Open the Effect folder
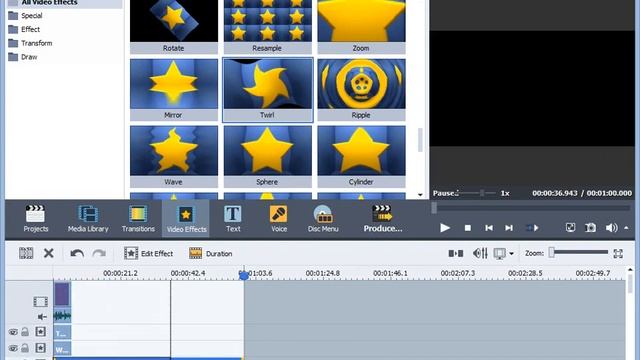Image resolution: width=640 pixels, height=360 pixels. coord(24,29)
